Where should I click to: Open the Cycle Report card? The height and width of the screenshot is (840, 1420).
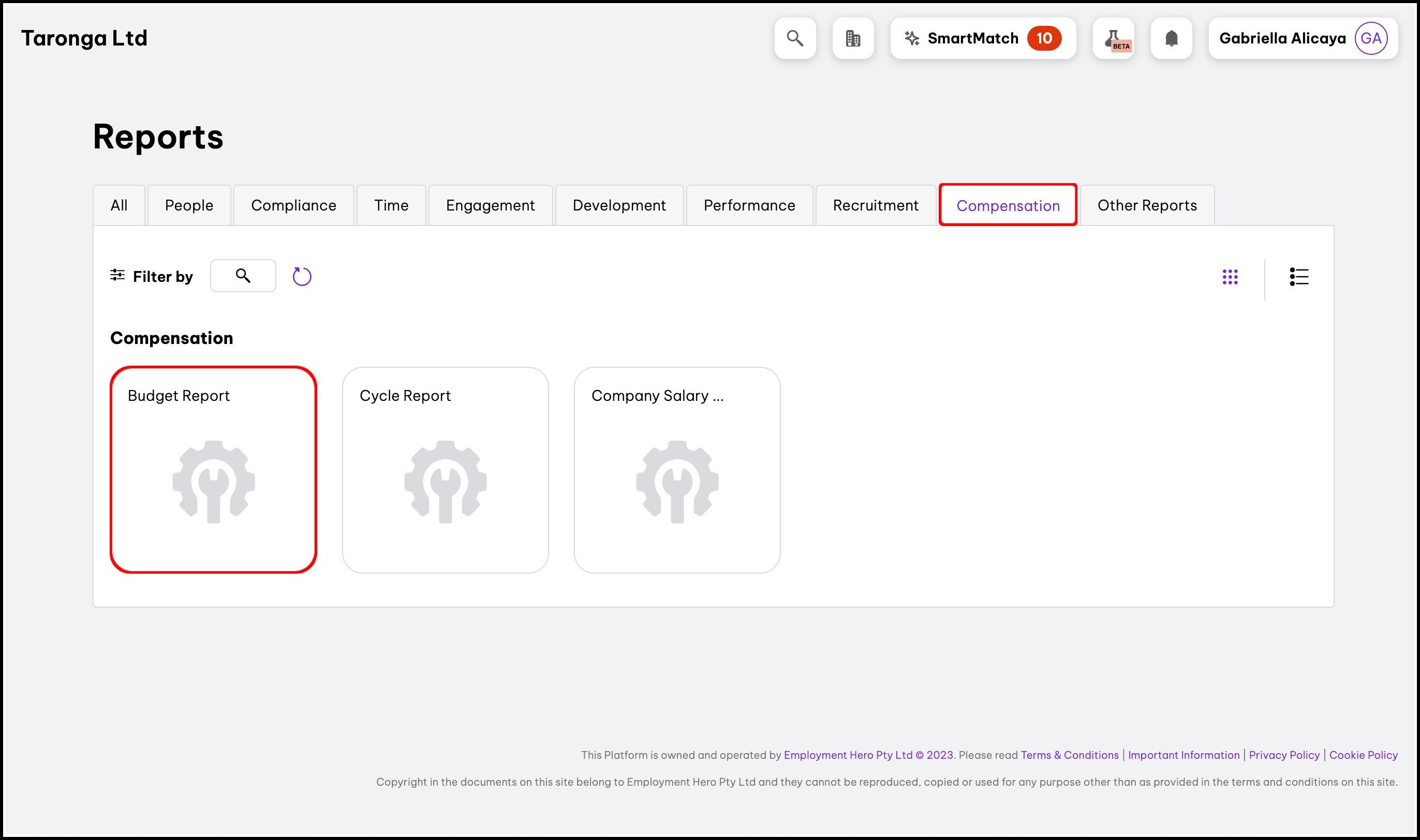click(x=445, y=470)
